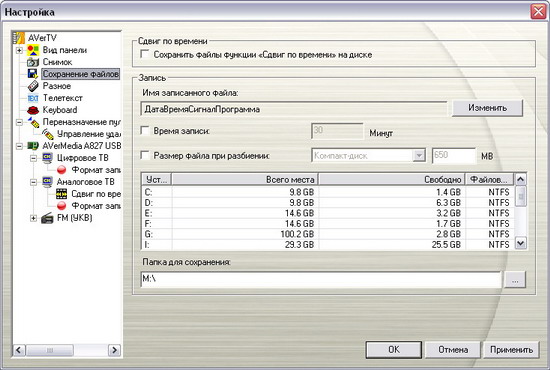Click the Вид панели colorful icon
Viewport: 550px width, 370px height.
pos(33,50)
